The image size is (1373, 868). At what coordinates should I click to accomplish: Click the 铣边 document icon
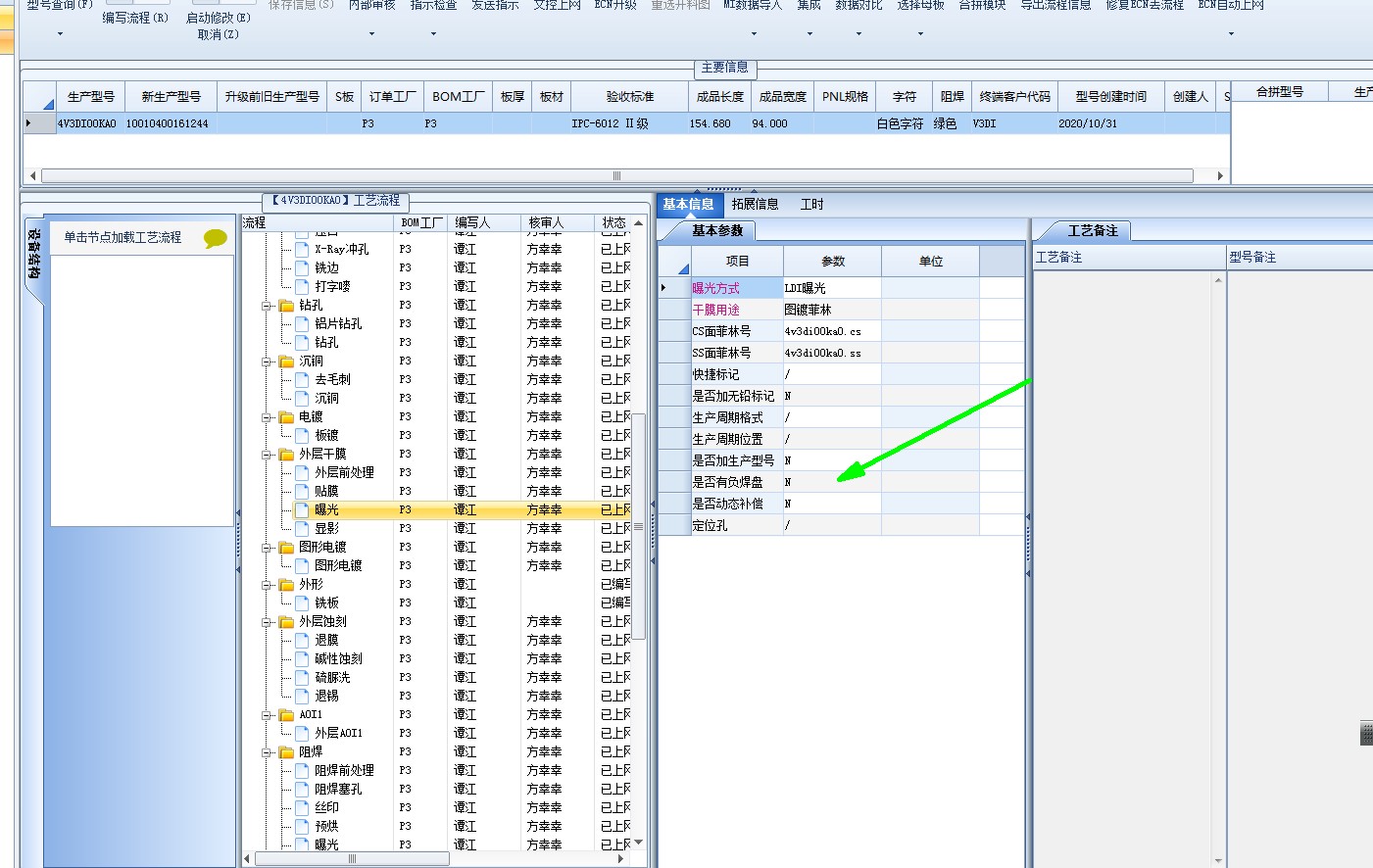302,268
